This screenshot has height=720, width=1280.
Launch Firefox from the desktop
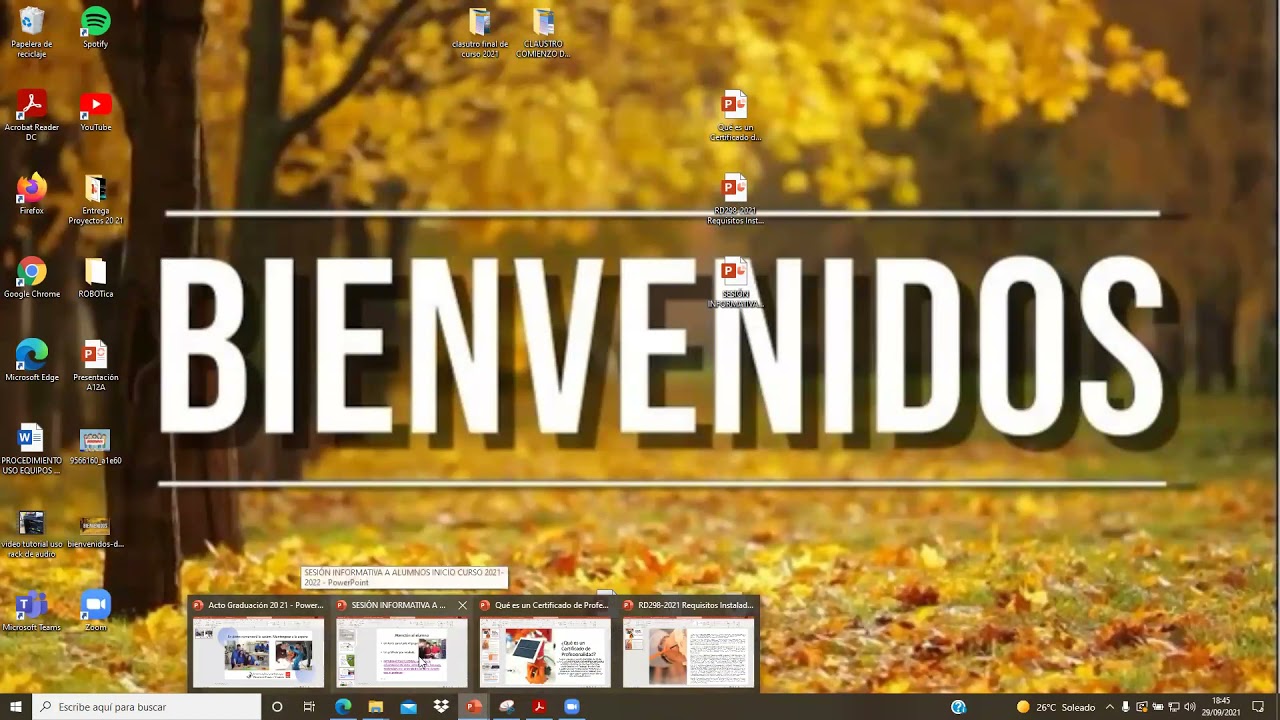(31, 194)
